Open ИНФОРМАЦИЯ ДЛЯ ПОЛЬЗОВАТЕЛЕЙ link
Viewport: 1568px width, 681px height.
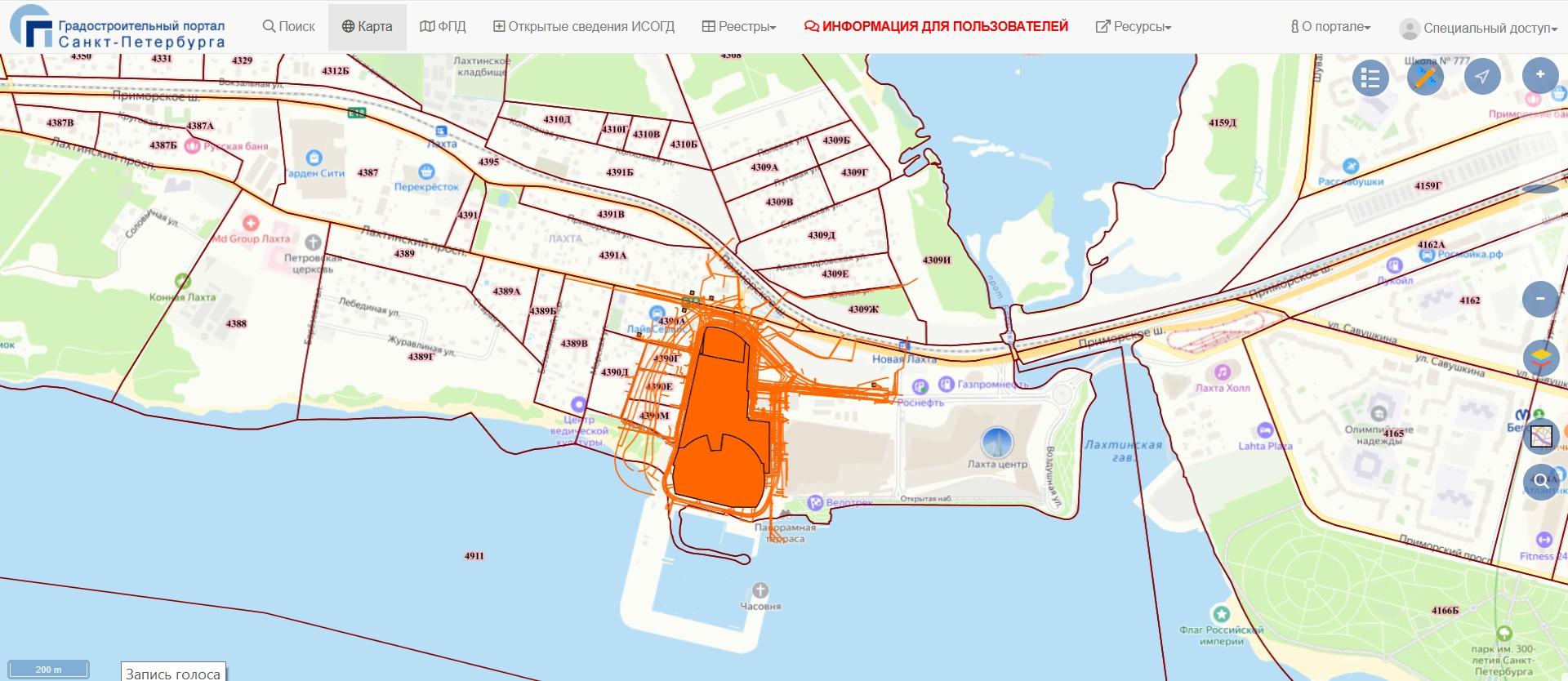coord(936,27)
